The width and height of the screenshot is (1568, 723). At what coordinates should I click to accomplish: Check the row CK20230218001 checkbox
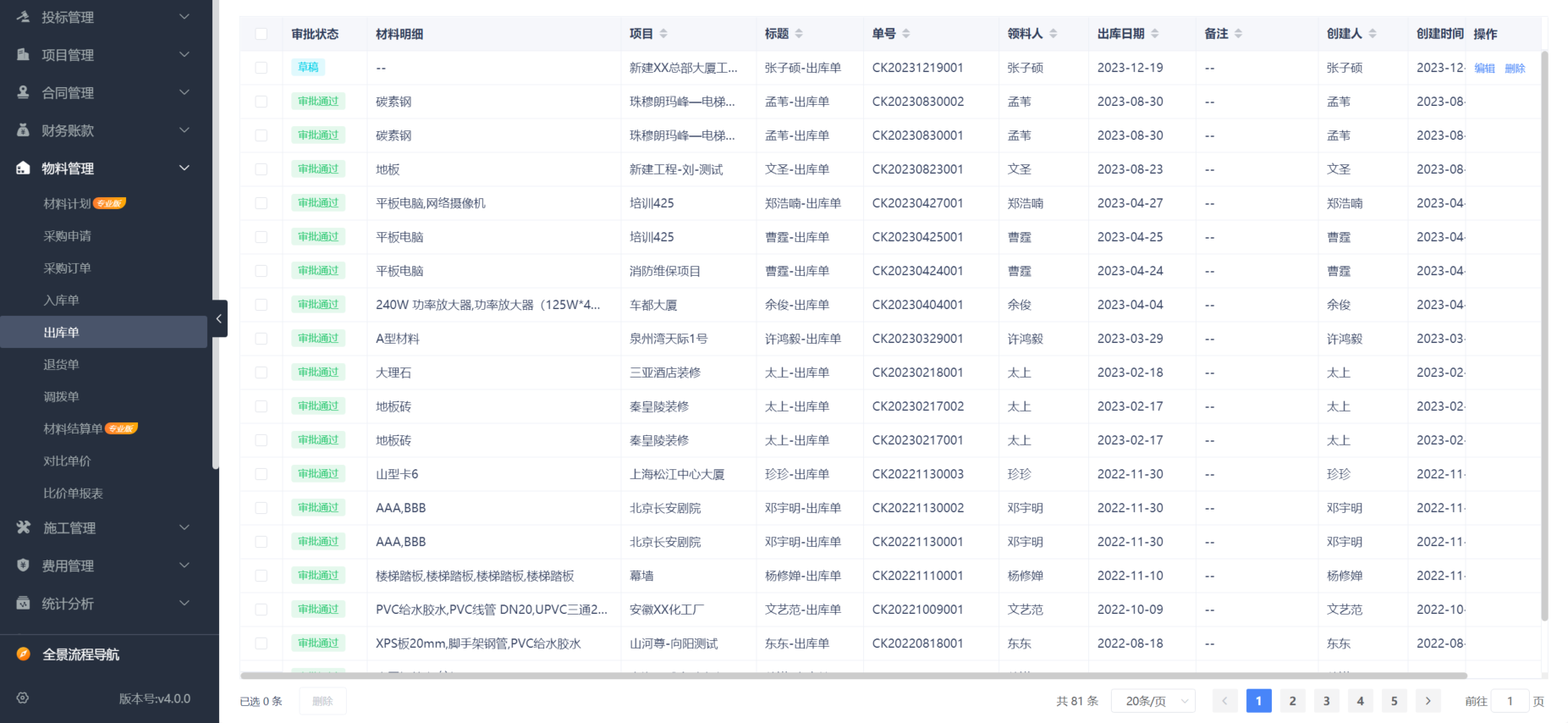pos(261,373)
